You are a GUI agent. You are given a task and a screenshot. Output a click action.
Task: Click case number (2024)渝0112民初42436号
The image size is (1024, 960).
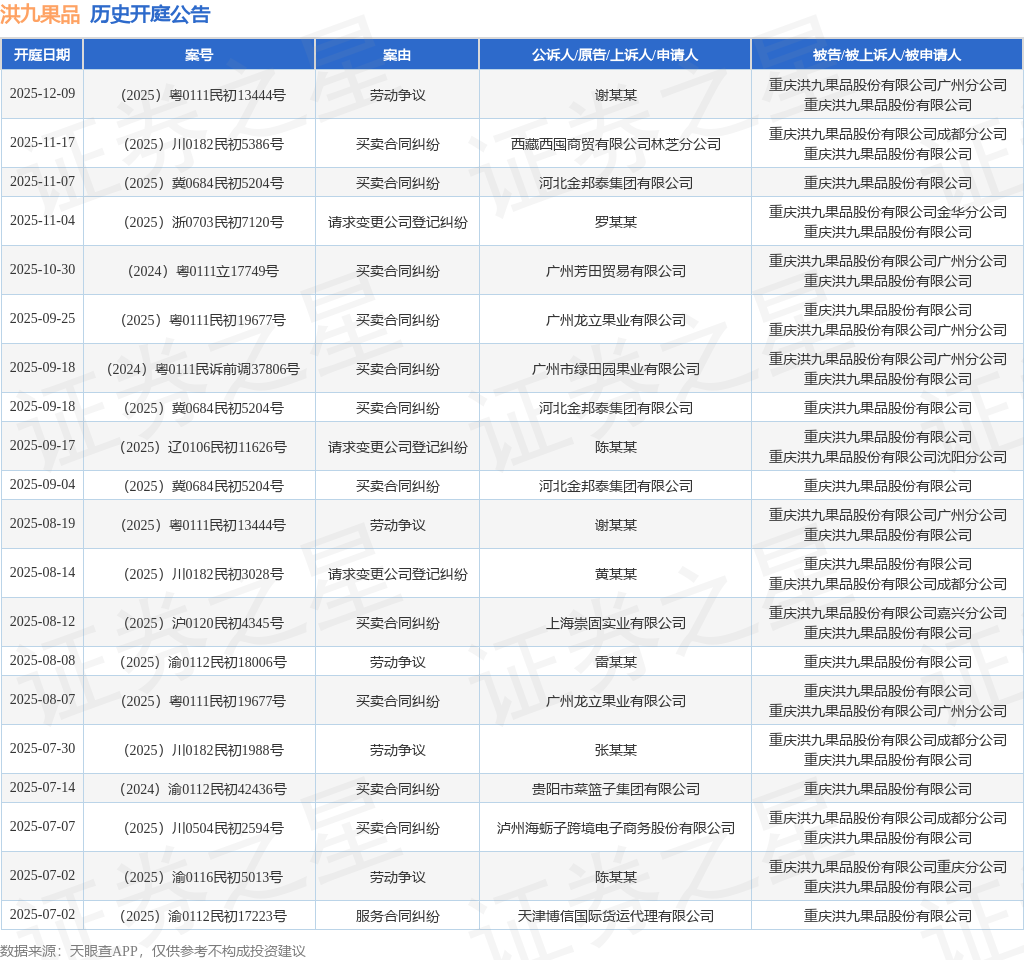click(x=203, y=790)
